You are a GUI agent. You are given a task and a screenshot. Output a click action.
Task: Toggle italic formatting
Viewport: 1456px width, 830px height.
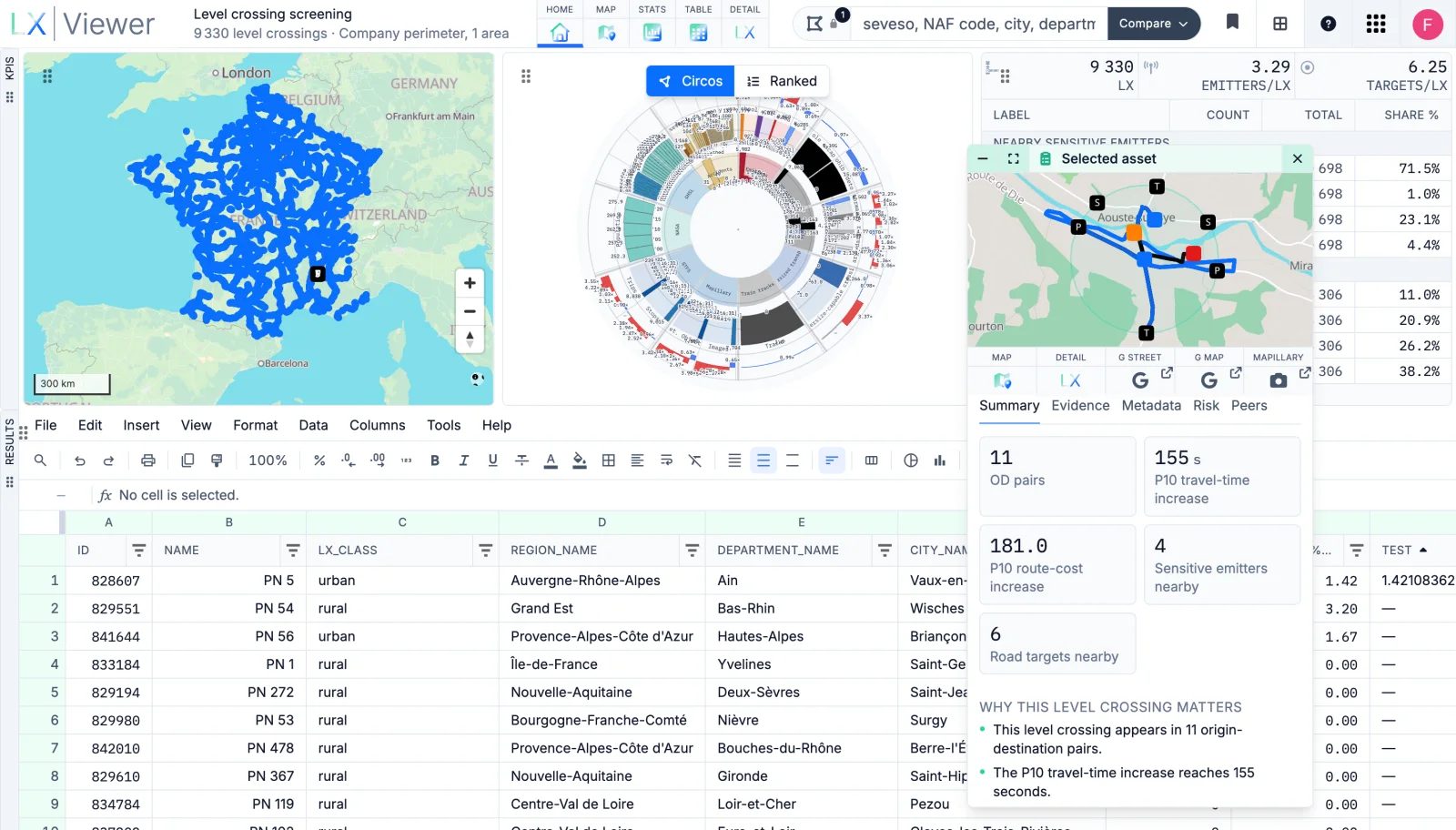464,461
